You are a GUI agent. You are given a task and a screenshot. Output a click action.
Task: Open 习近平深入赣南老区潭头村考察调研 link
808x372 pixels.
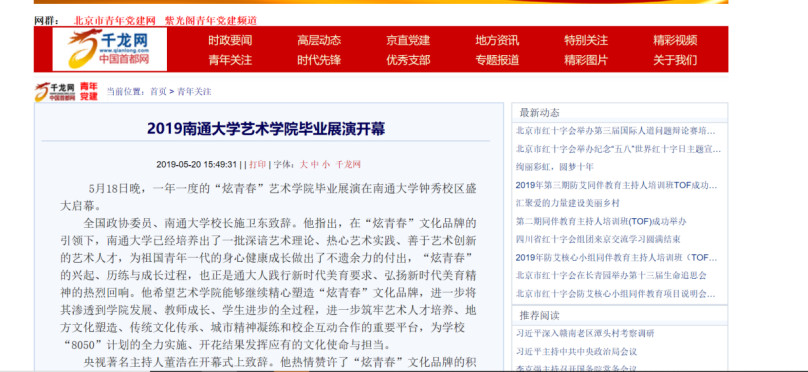tap(585, 333)
